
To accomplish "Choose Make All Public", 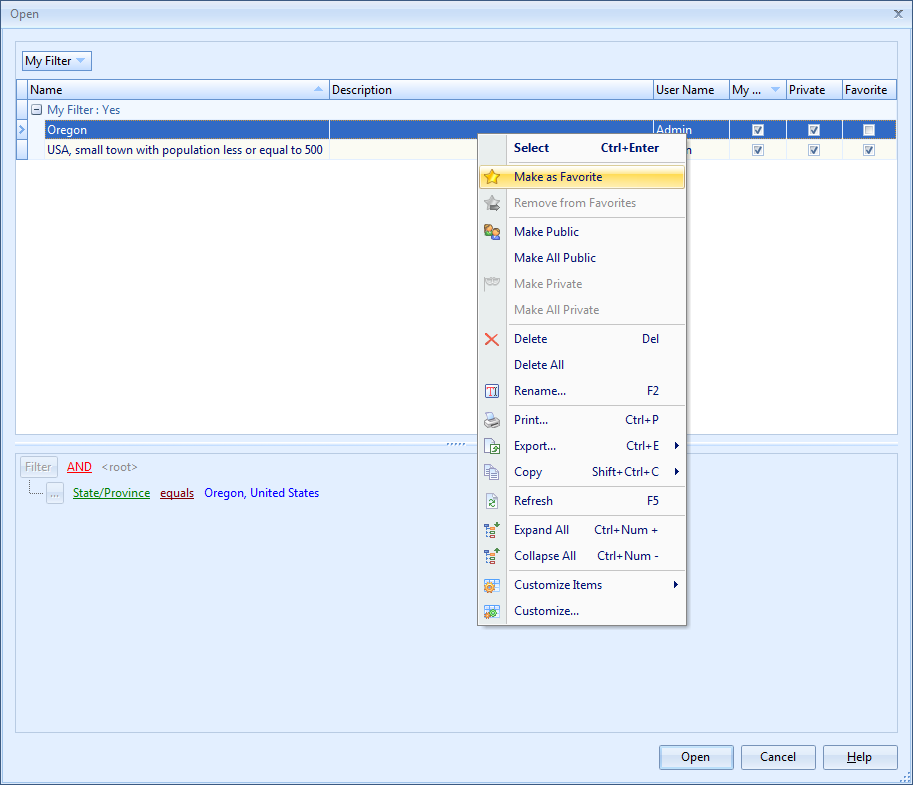I will pos(582,258).
